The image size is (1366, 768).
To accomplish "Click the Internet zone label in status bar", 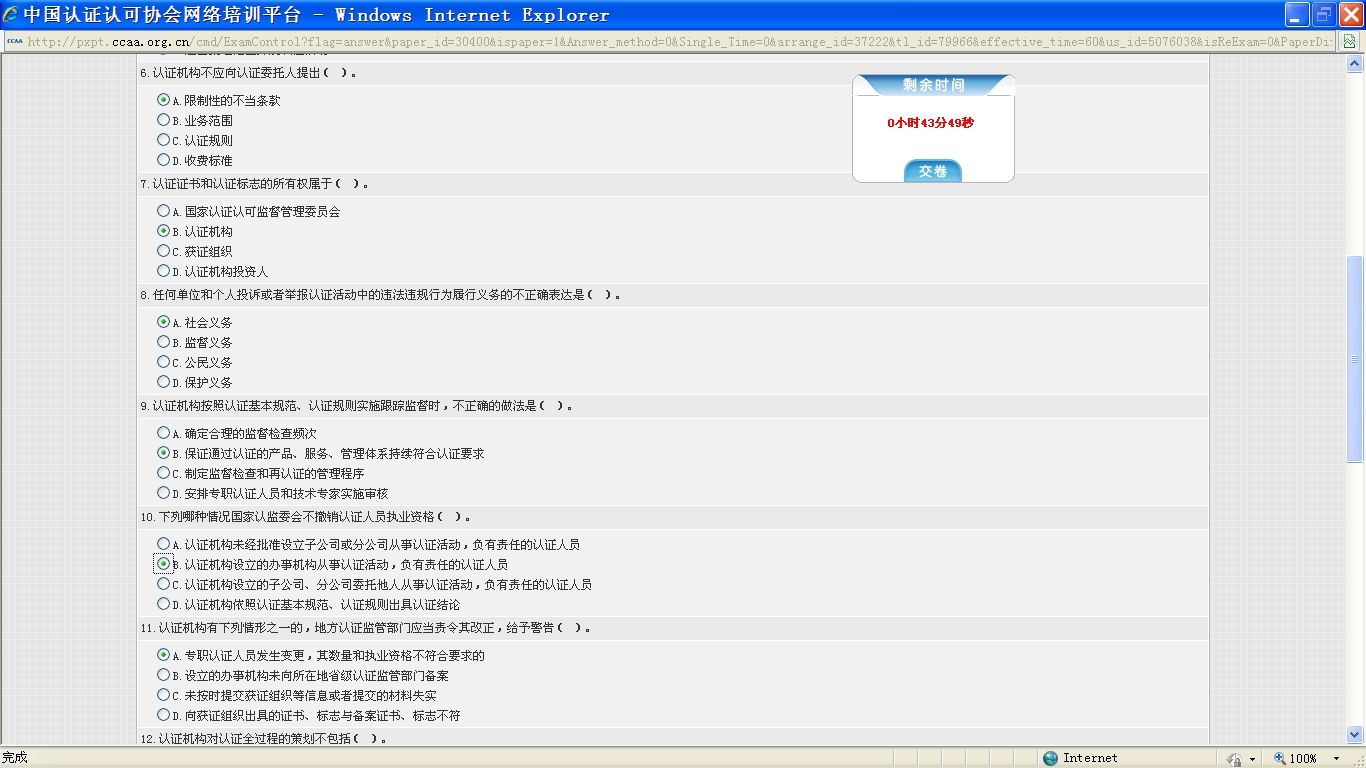I will (x=1090, y=759).
